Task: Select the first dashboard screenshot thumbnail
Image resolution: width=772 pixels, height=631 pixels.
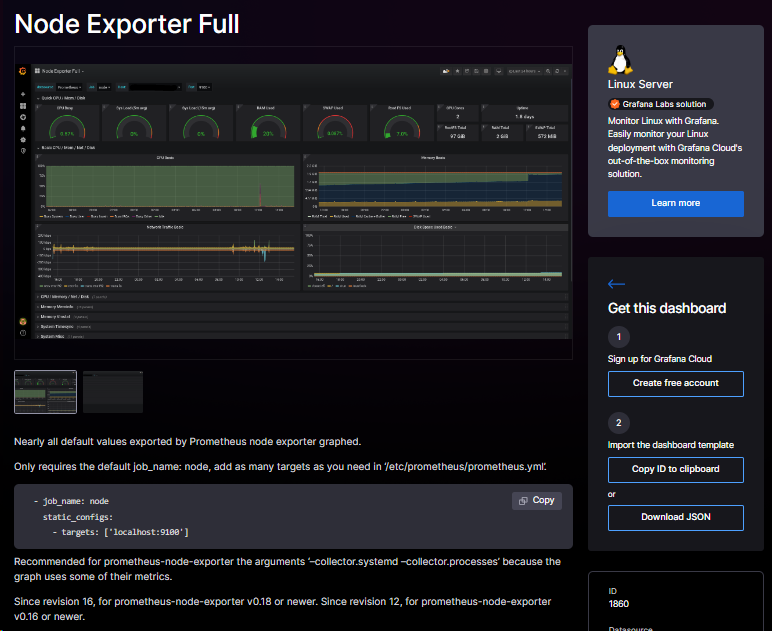Action: click(45, 392)
